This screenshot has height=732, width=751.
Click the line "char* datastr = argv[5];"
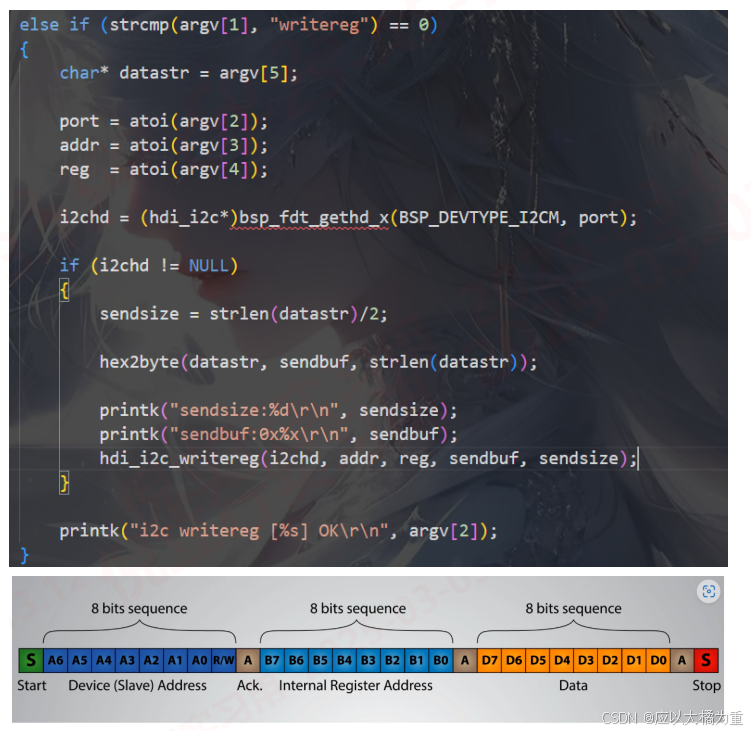(x=178, y=73)
